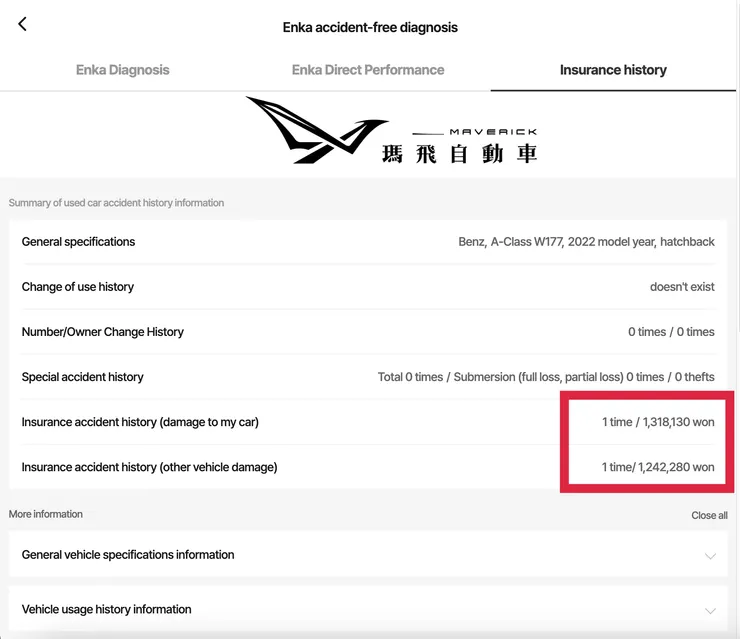Image resolution: width=740 pixels, height=639 pixels.
Task: Click the Enka accident-free diagnosis page title
Action: coord(370,27)
